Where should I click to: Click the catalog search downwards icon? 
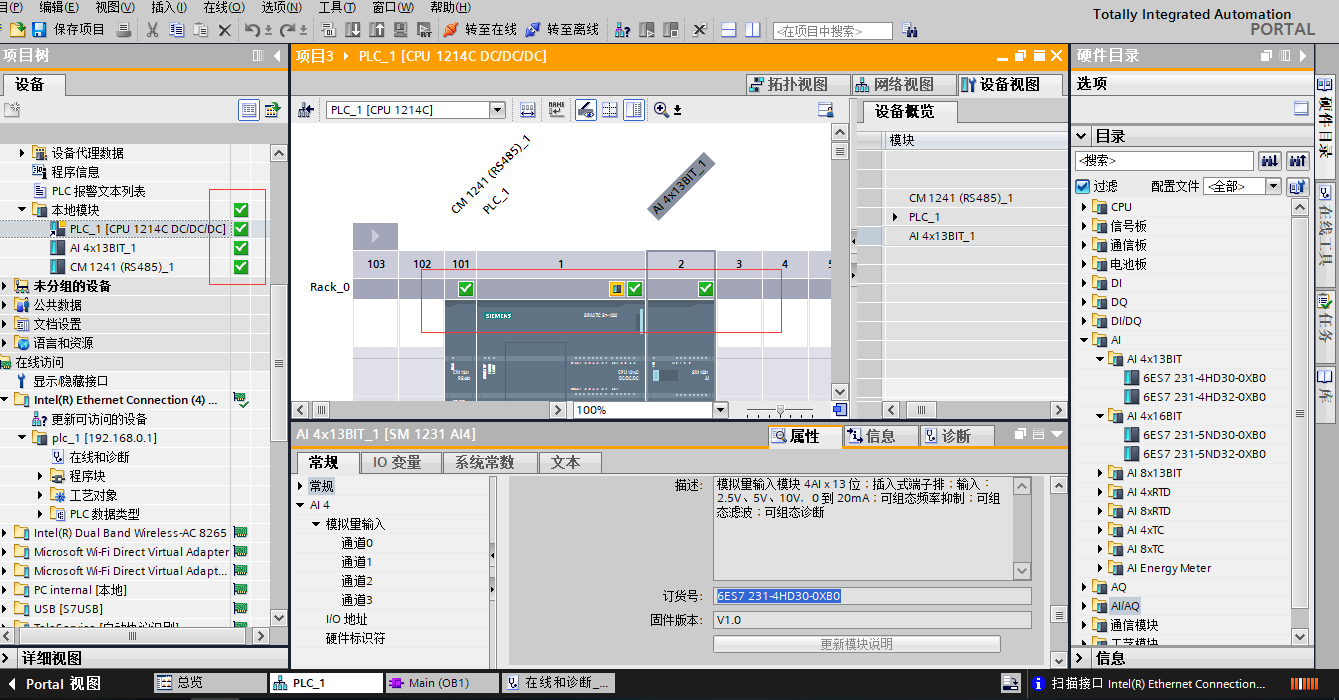click(x=1270, y=160)
